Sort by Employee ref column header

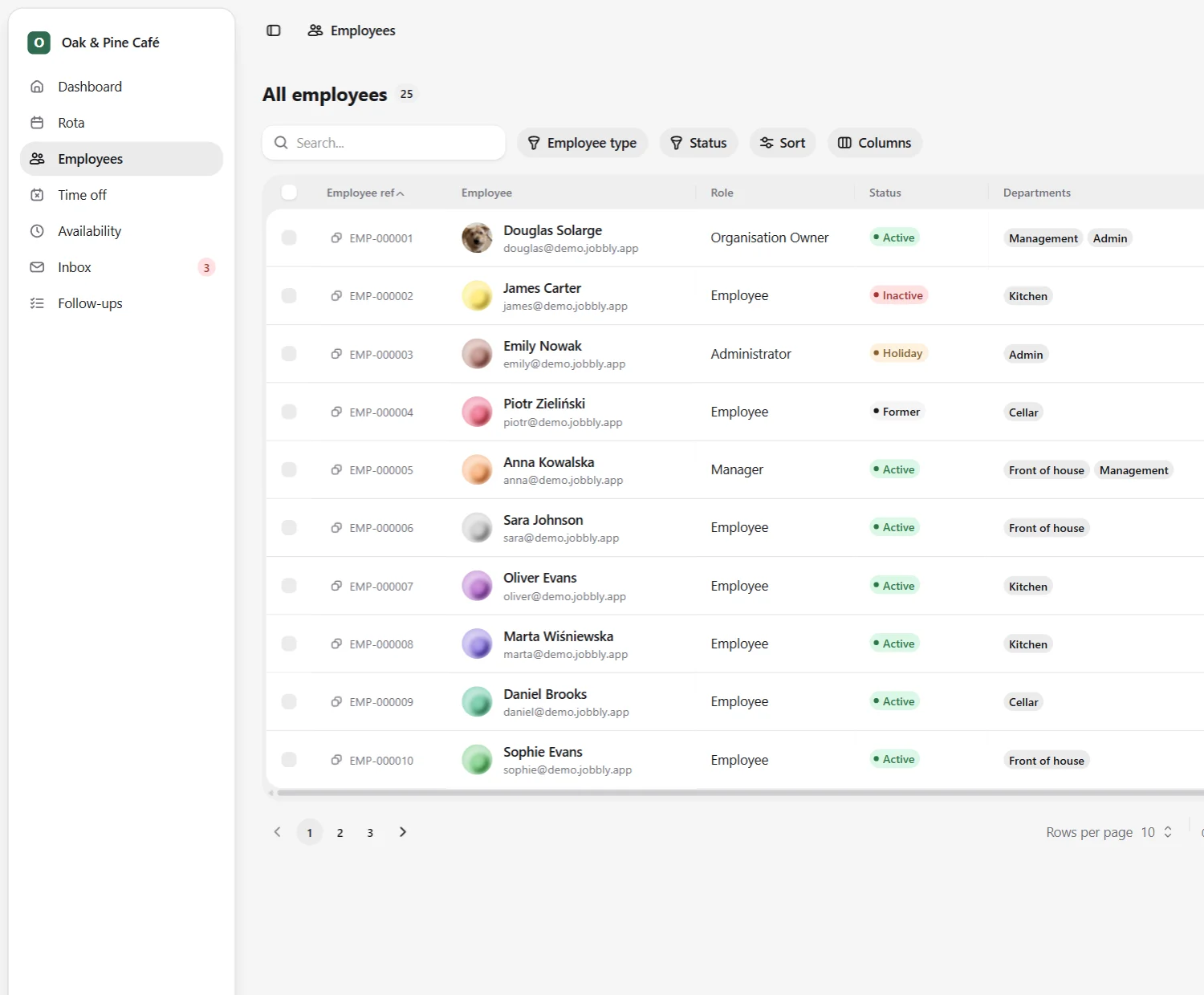tap(365, 193)
